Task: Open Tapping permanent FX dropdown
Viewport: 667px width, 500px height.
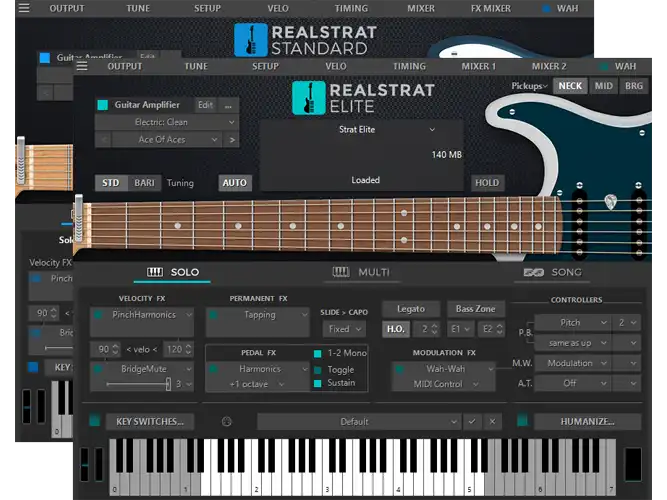Action: [260, 315]
